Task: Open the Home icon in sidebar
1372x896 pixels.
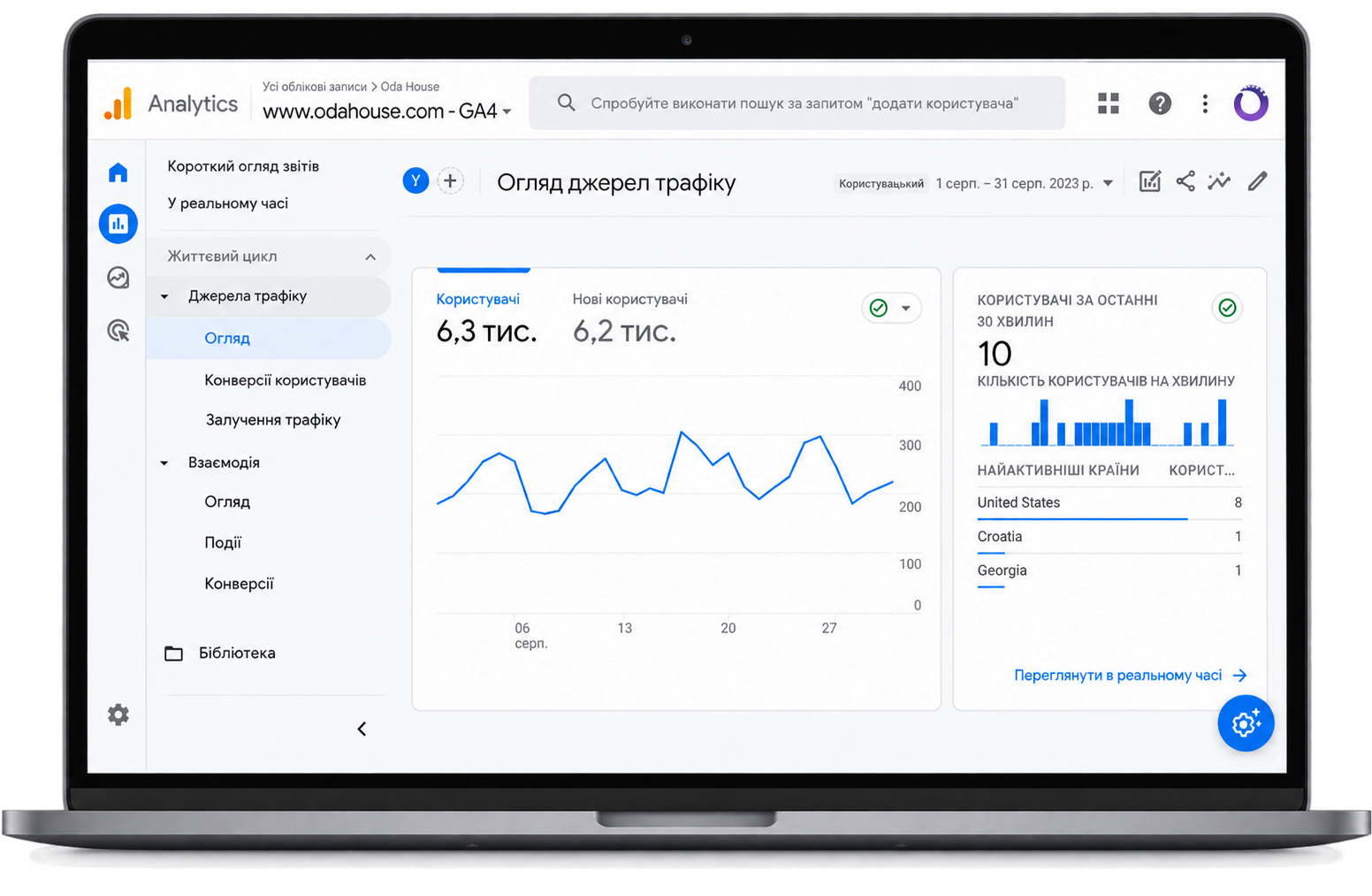Action: pos(118,172)
